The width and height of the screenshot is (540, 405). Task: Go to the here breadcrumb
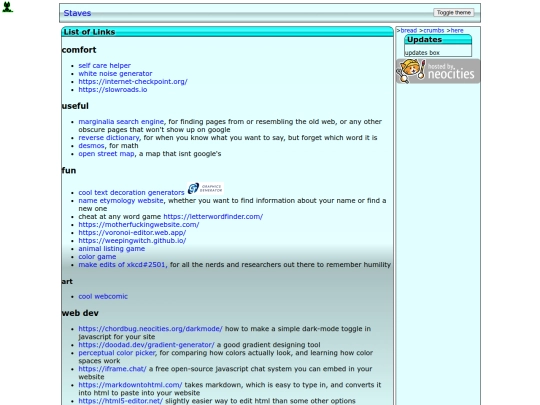pos(457,30)
